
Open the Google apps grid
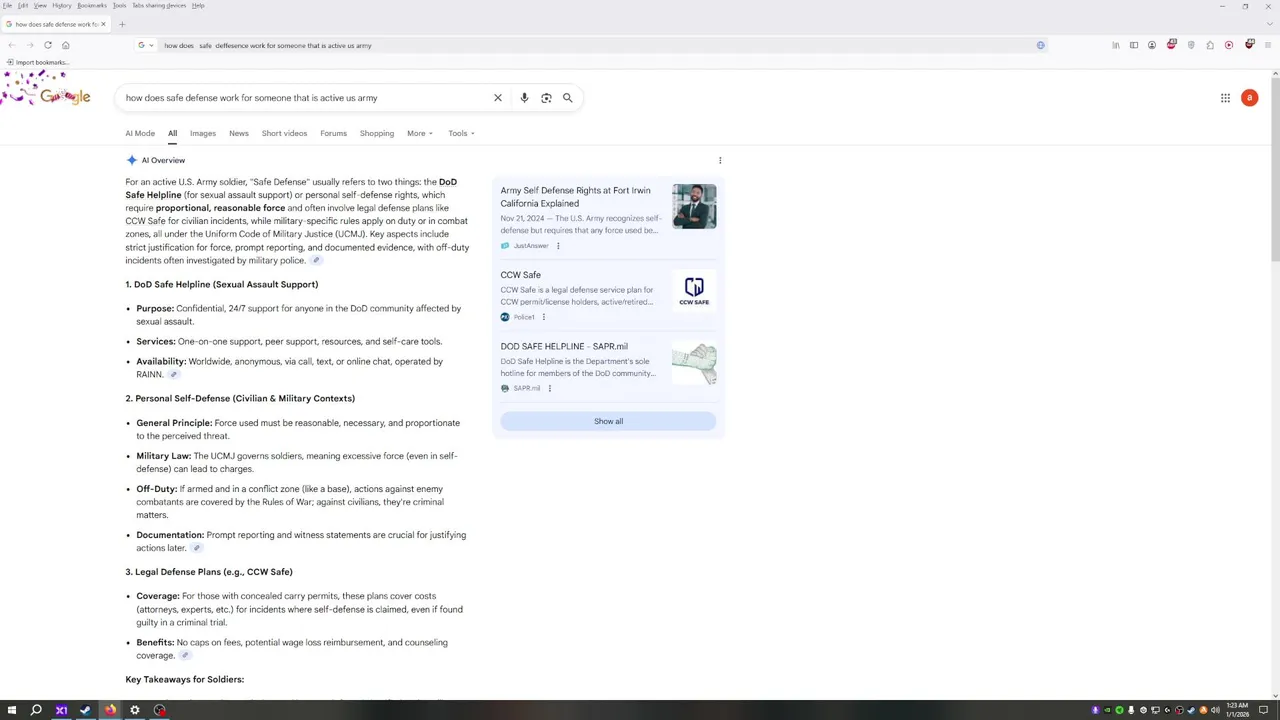click(1225, 98)
